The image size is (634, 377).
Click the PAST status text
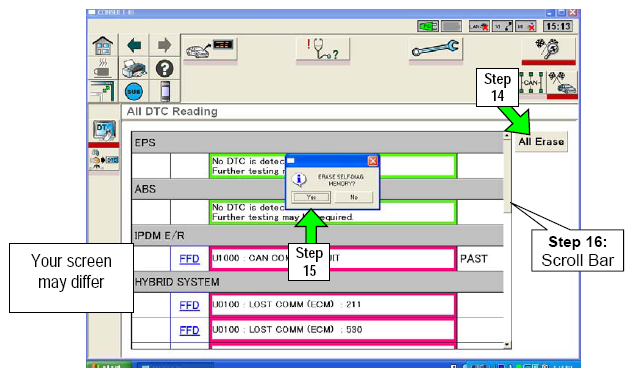[x=474, y=258]
